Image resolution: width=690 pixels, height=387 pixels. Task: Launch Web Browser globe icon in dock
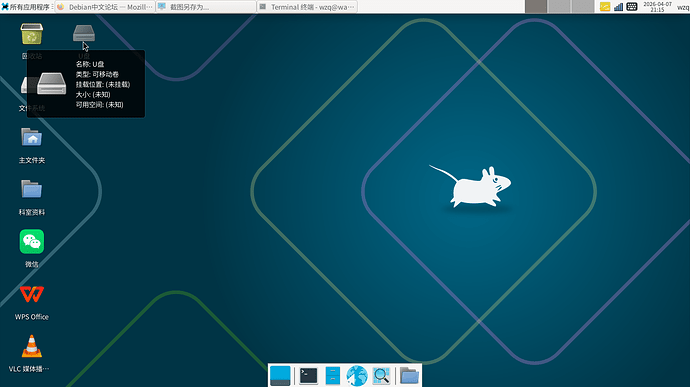pyautogui.click(x=357, y=376)
